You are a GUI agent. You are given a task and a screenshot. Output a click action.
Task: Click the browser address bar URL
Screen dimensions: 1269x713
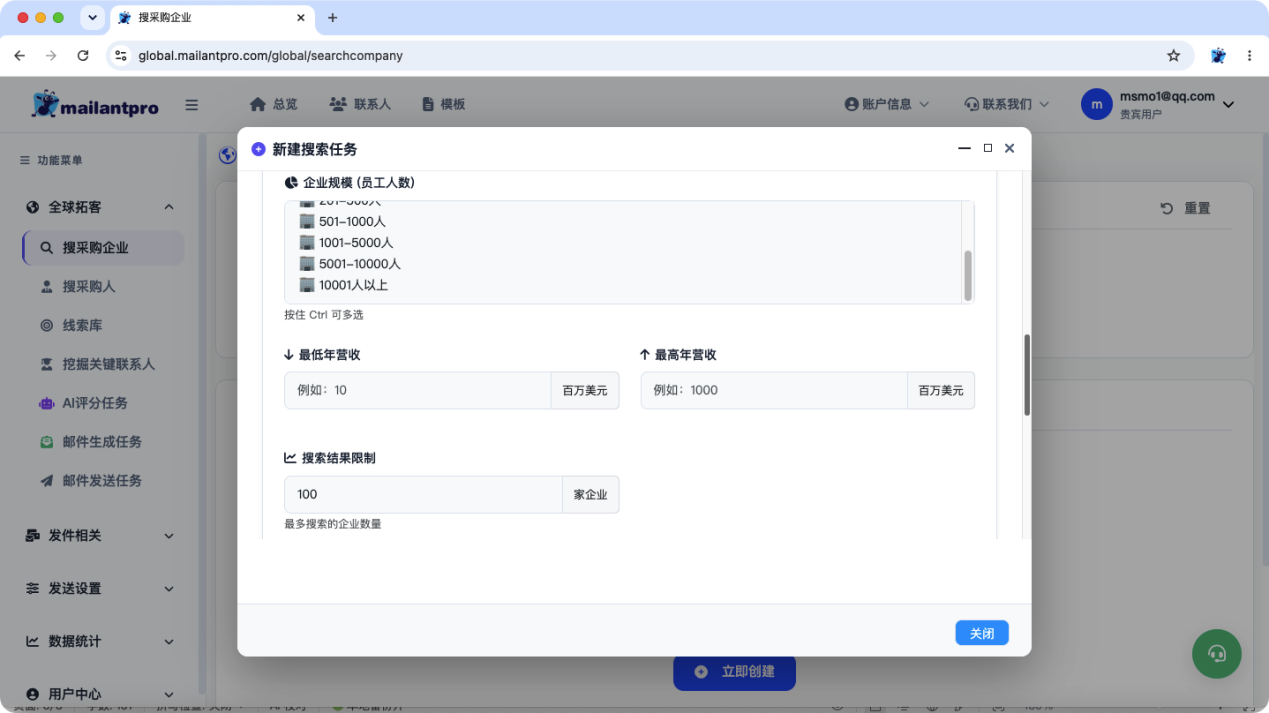coord(271,56)
